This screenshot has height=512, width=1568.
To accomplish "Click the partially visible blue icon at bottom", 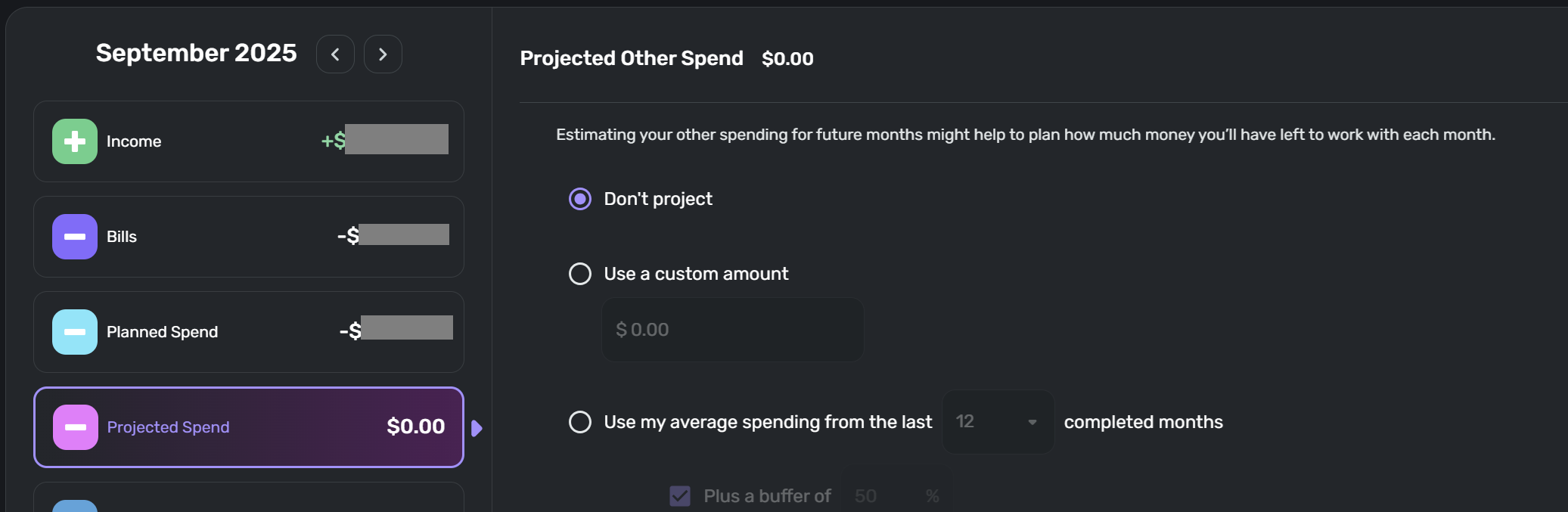I will coord(74,506).
